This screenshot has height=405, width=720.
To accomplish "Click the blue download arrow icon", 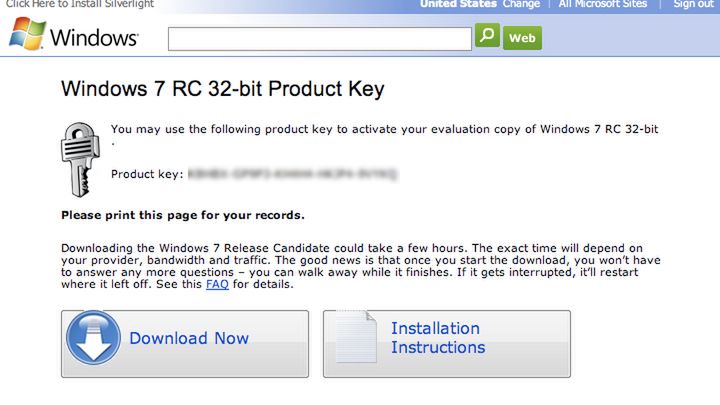I will [94, 340].
